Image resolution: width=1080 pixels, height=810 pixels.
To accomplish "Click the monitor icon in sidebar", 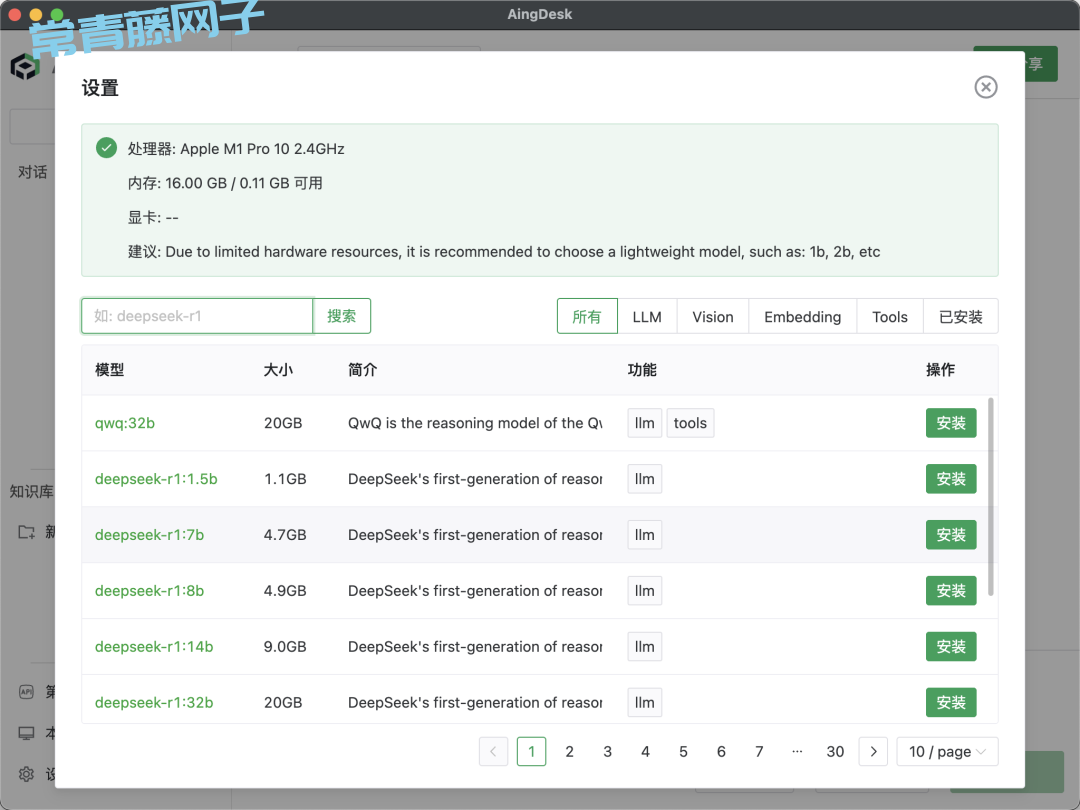I will click(x=26, y=733).
